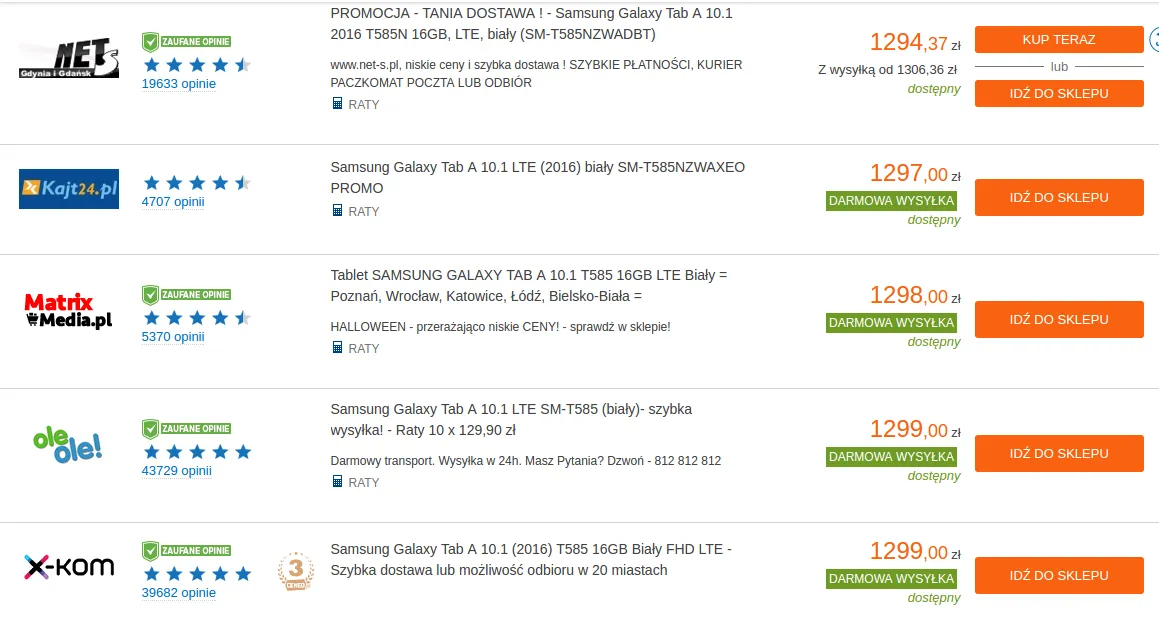Click Zaufane Opinie badge for Matrix Media
This screenshot has height=624, width=1159.
[x=187, y=294]
